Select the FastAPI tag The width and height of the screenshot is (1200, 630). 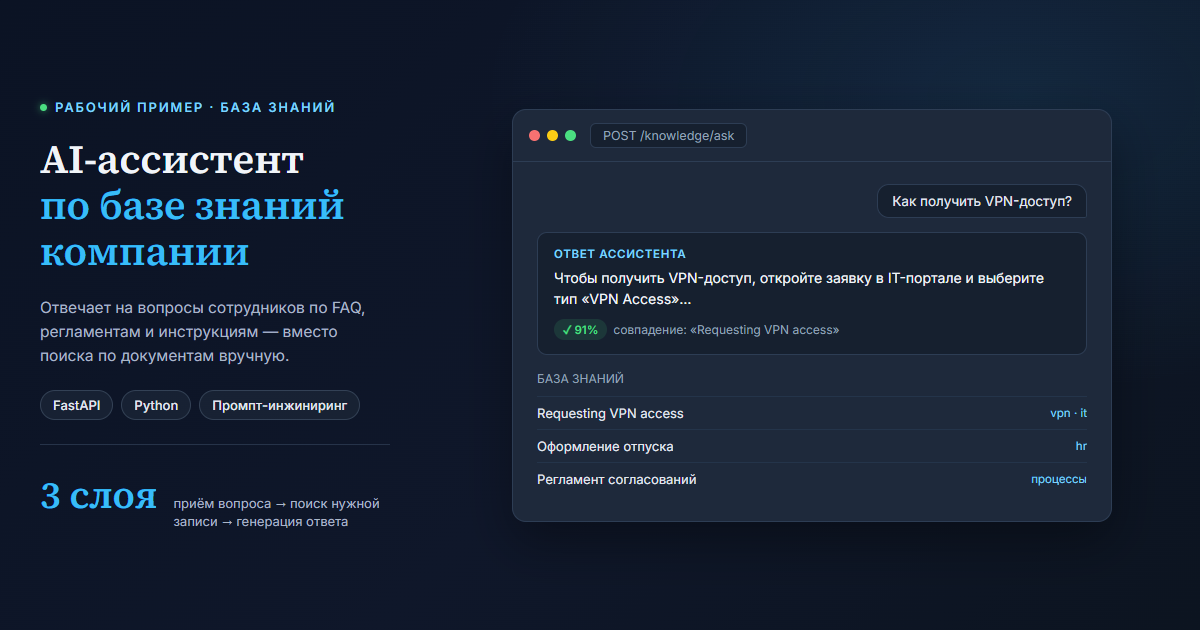(77, 405)
